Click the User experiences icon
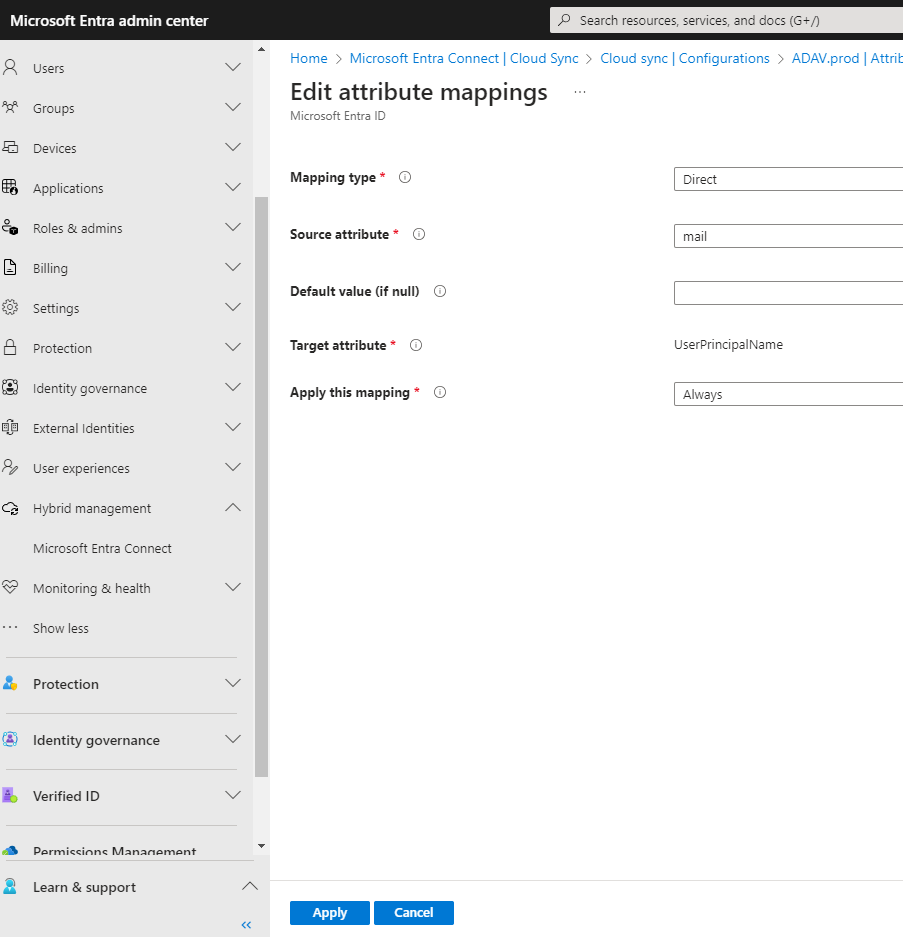The height and width of the screenshot is (937, 903). click(10, 467)
